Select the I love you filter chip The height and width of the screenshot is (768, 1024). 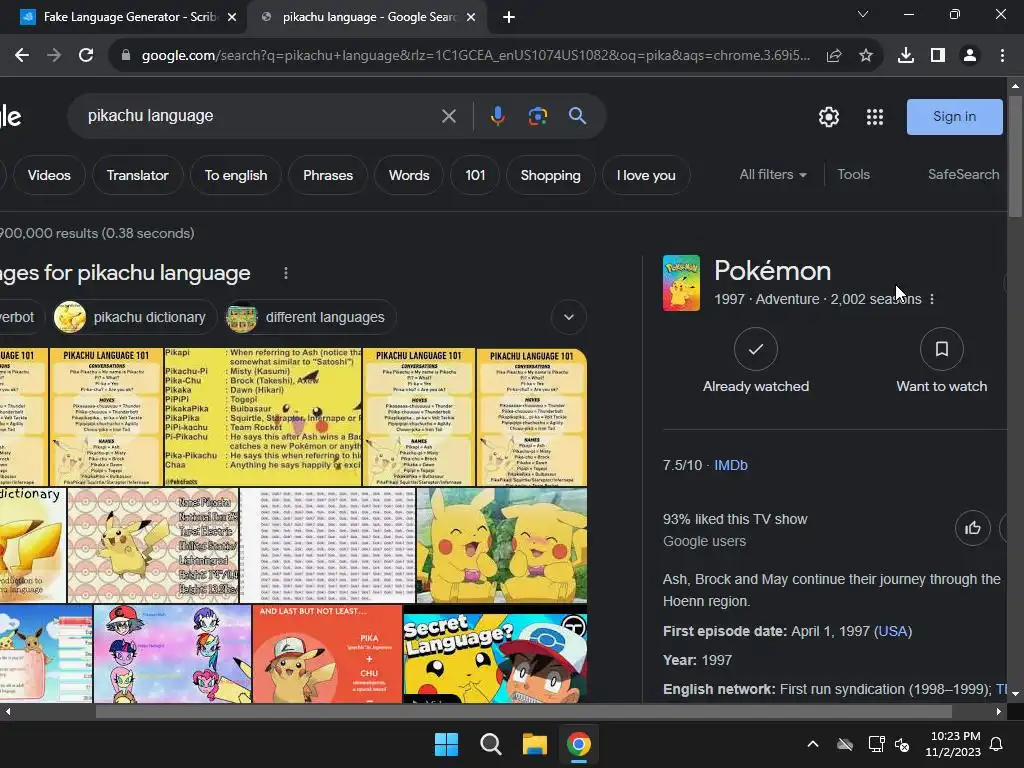[x=646, y=175]
